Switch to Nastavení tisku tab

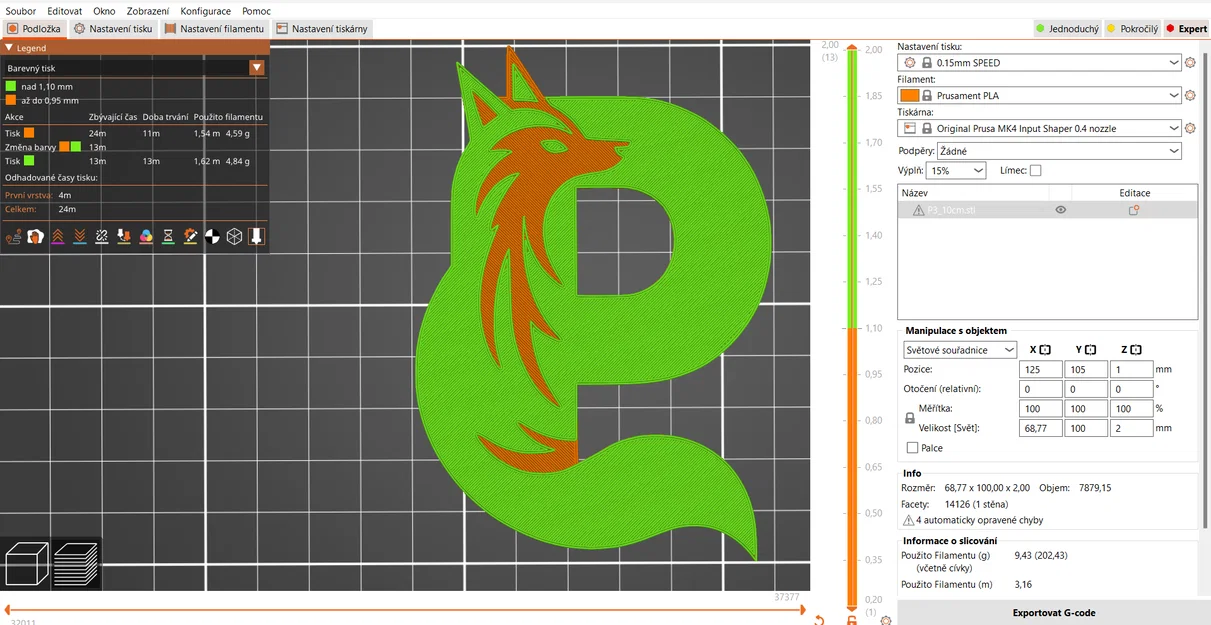[x=113, y=29]
